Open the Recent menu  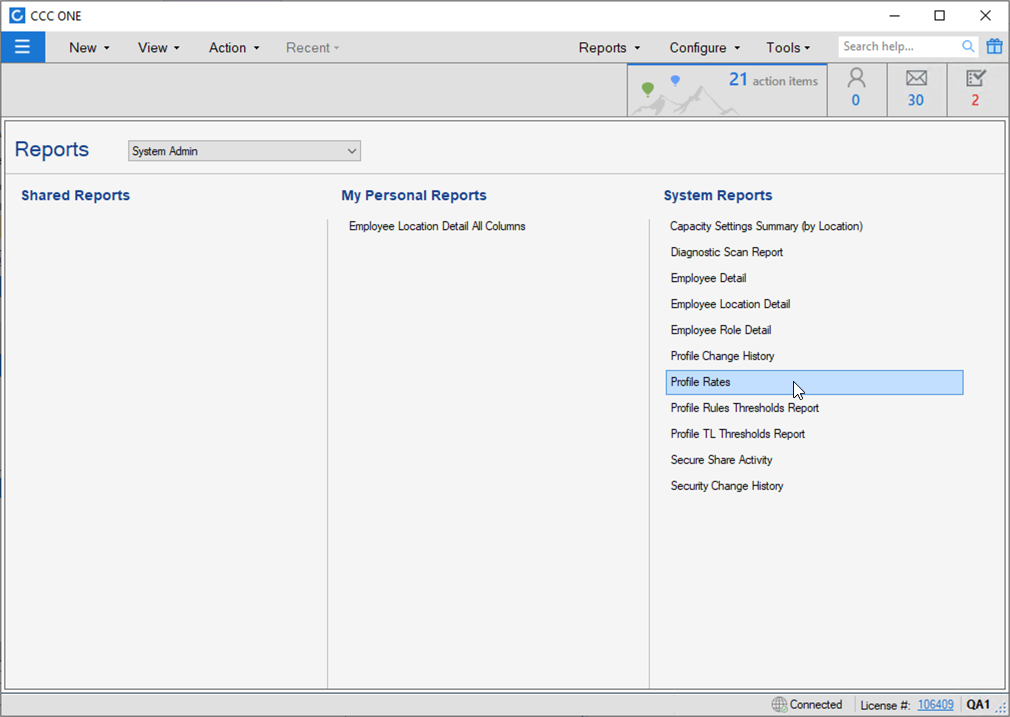coord(312,48)
